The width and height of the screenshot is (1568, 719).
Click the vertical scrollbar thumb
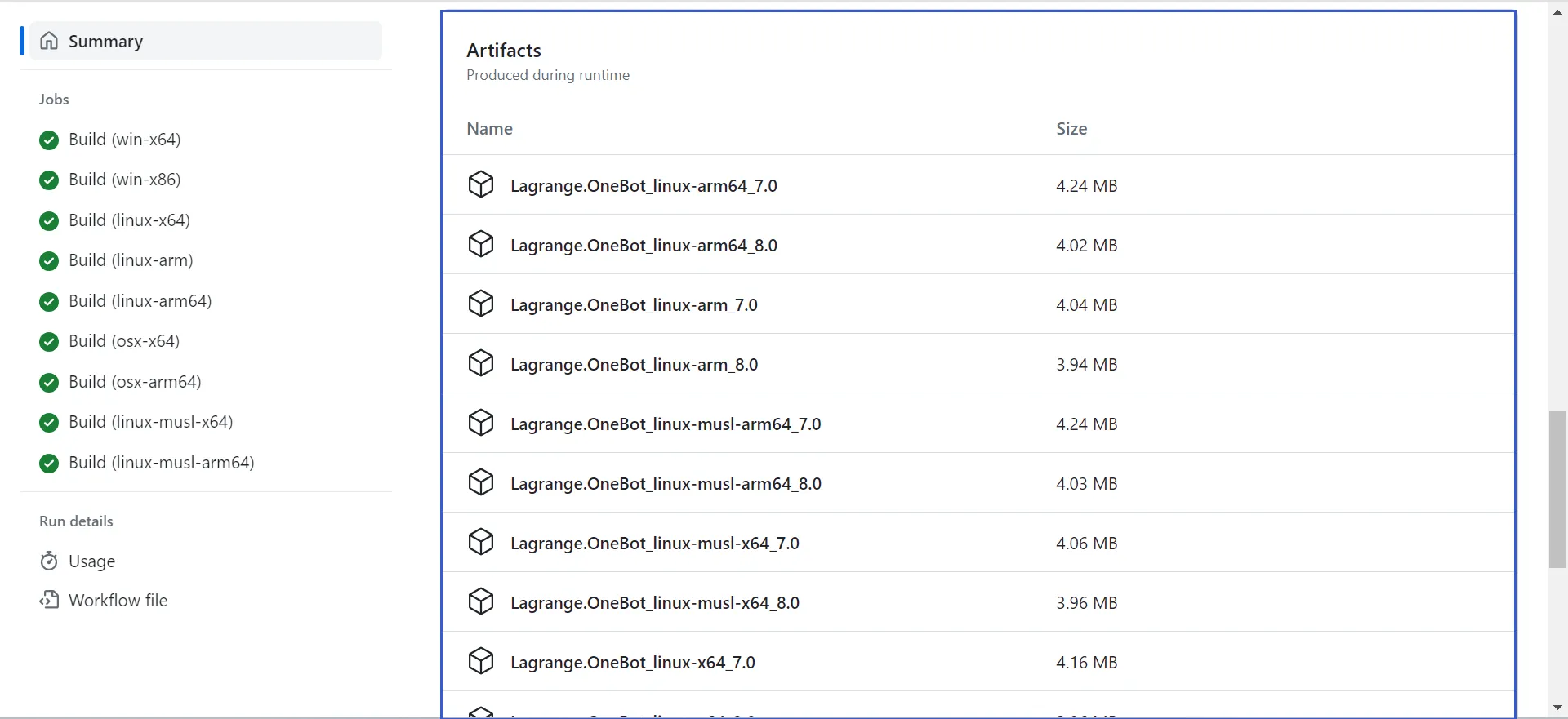click(x=1557, y=490)
